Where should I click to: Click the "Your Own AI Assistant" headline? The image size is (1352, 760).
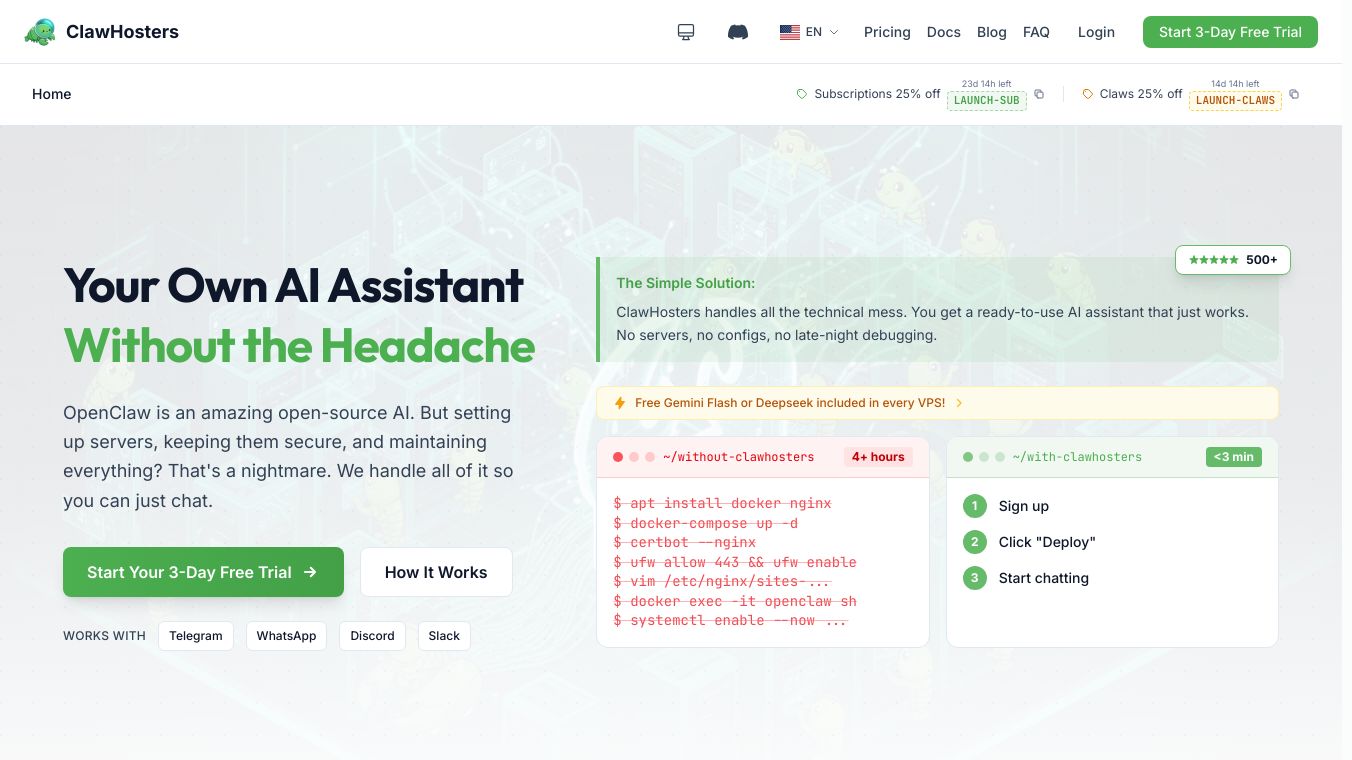click(x=293, y=286)
